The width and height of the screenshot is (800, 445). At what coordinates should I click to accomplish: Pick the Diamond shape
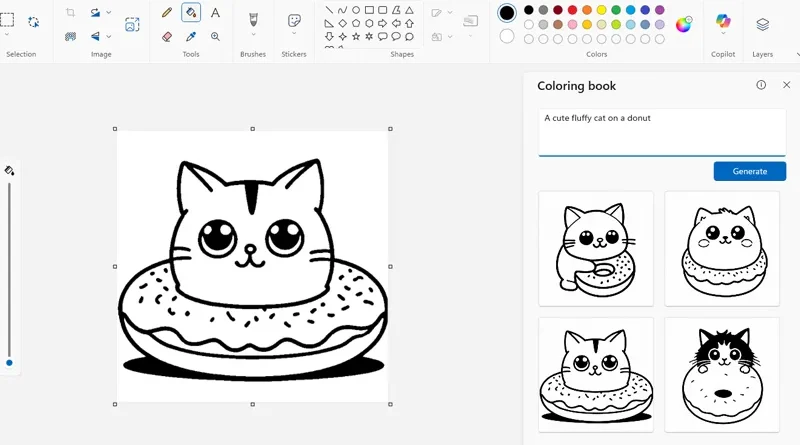pyautogui.click(x=342, y=23)
